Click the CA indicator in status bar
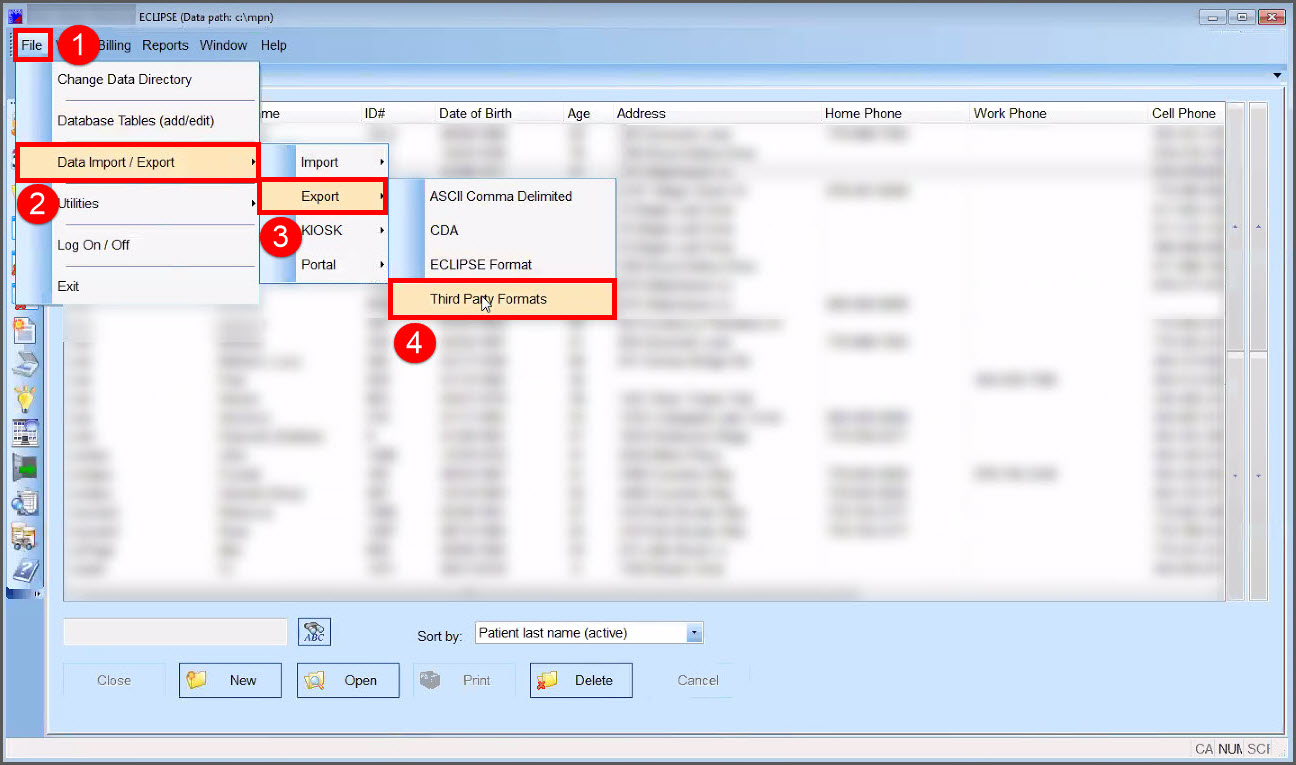 1204,748
